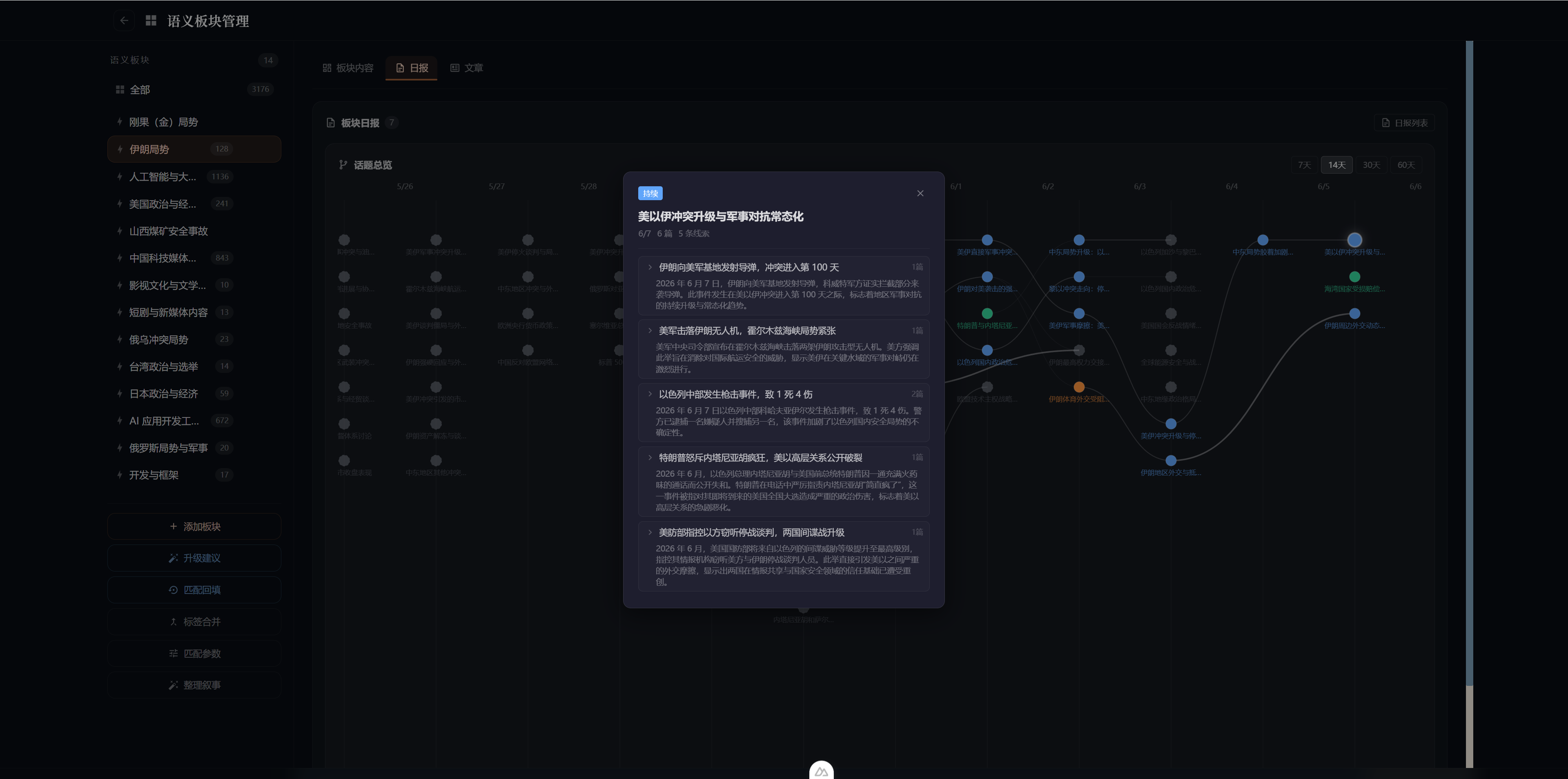Viewport: 1568px width, 779px height.
Task: Click the 持续 status tag in popup
Action: tap(650, 193)
